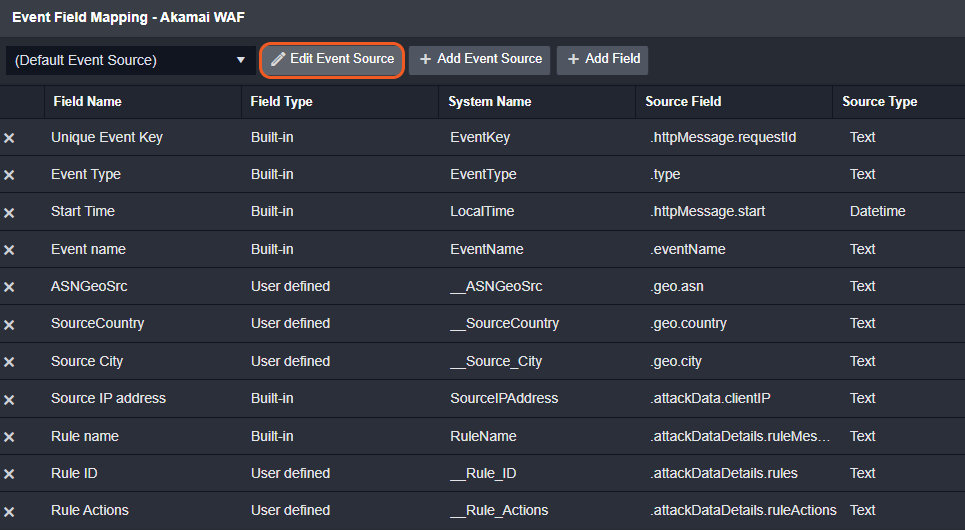Remove the Event name row
Screen dimensions: 965x530
[x=9, y=250]
